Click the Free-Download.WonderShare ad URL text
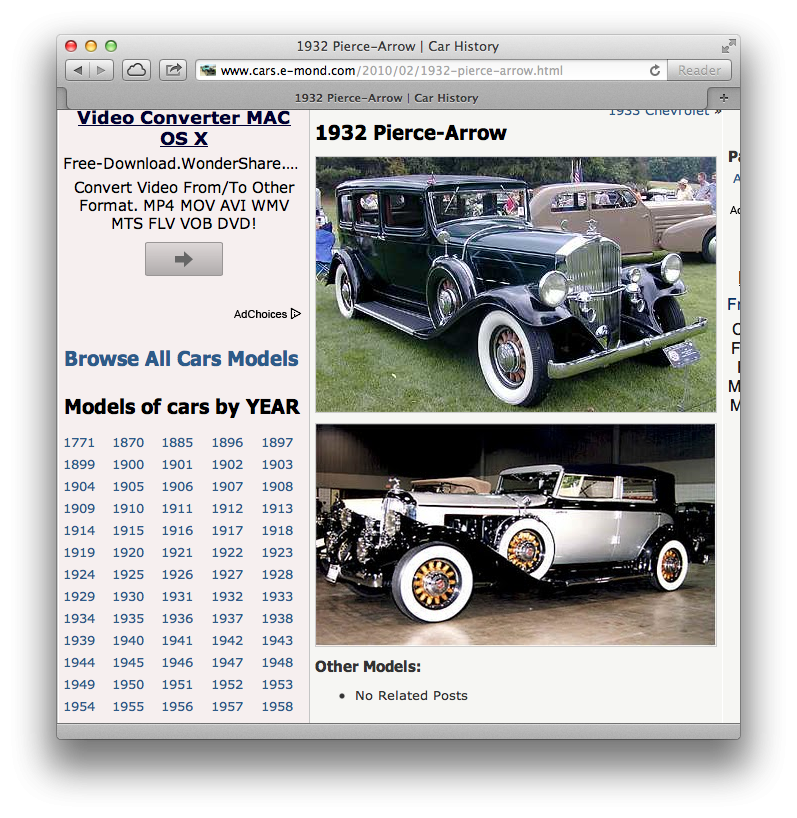The height and width of the screenshot is (818, 797). click(x=180, y=164)
